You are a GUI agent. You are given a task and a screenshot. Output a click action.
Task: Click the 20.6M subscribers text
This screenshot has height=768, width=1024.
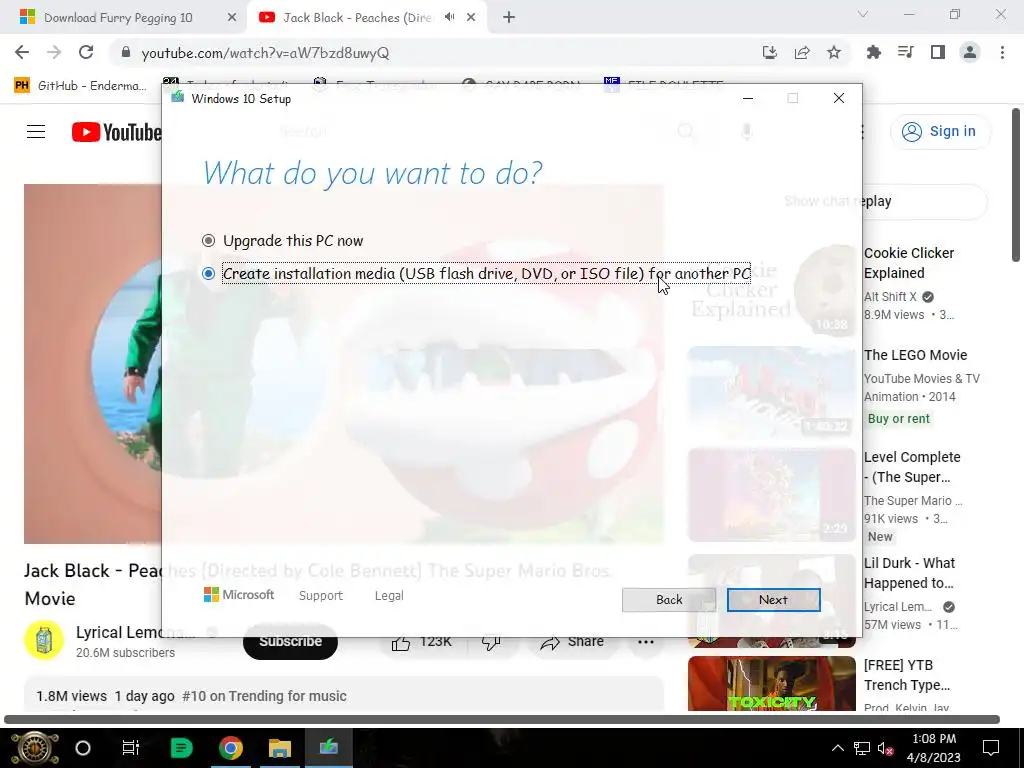pyautogui.click(x=125, y=652)
